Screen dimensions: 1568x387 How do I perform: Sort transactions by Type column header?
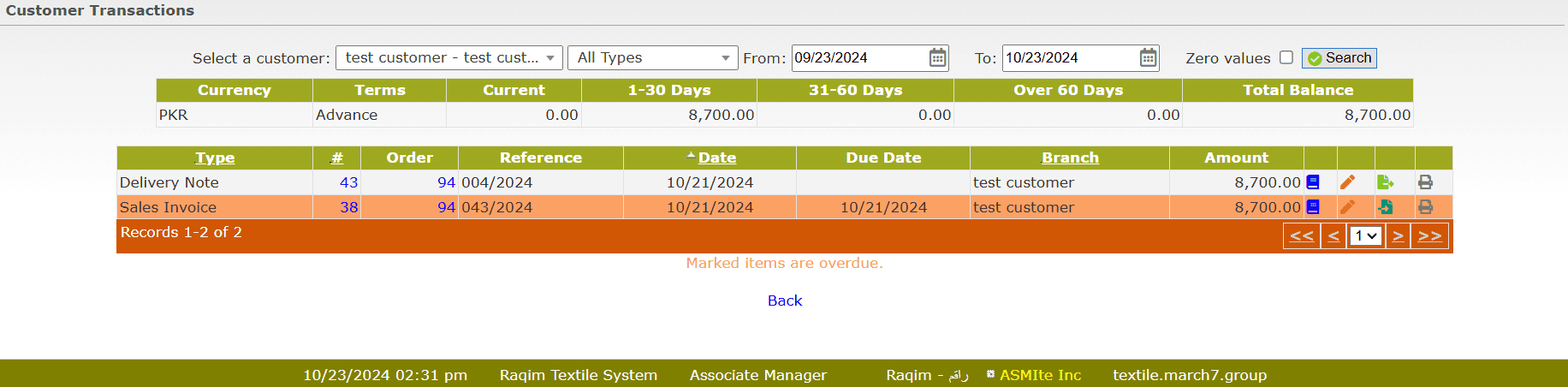[214, 158]
